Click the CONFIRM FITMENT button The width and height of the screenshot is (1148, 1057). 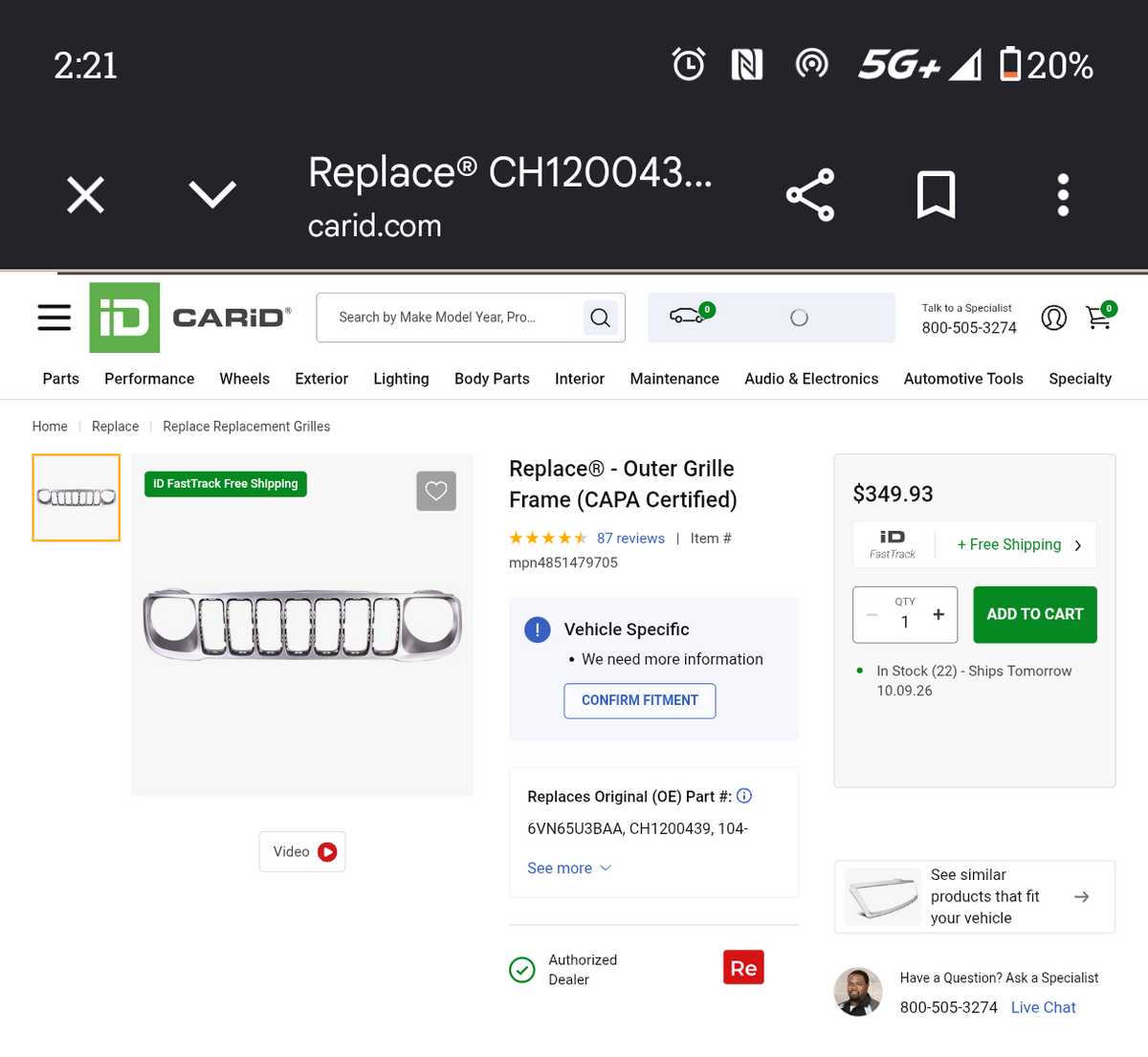tap(640, 700)
